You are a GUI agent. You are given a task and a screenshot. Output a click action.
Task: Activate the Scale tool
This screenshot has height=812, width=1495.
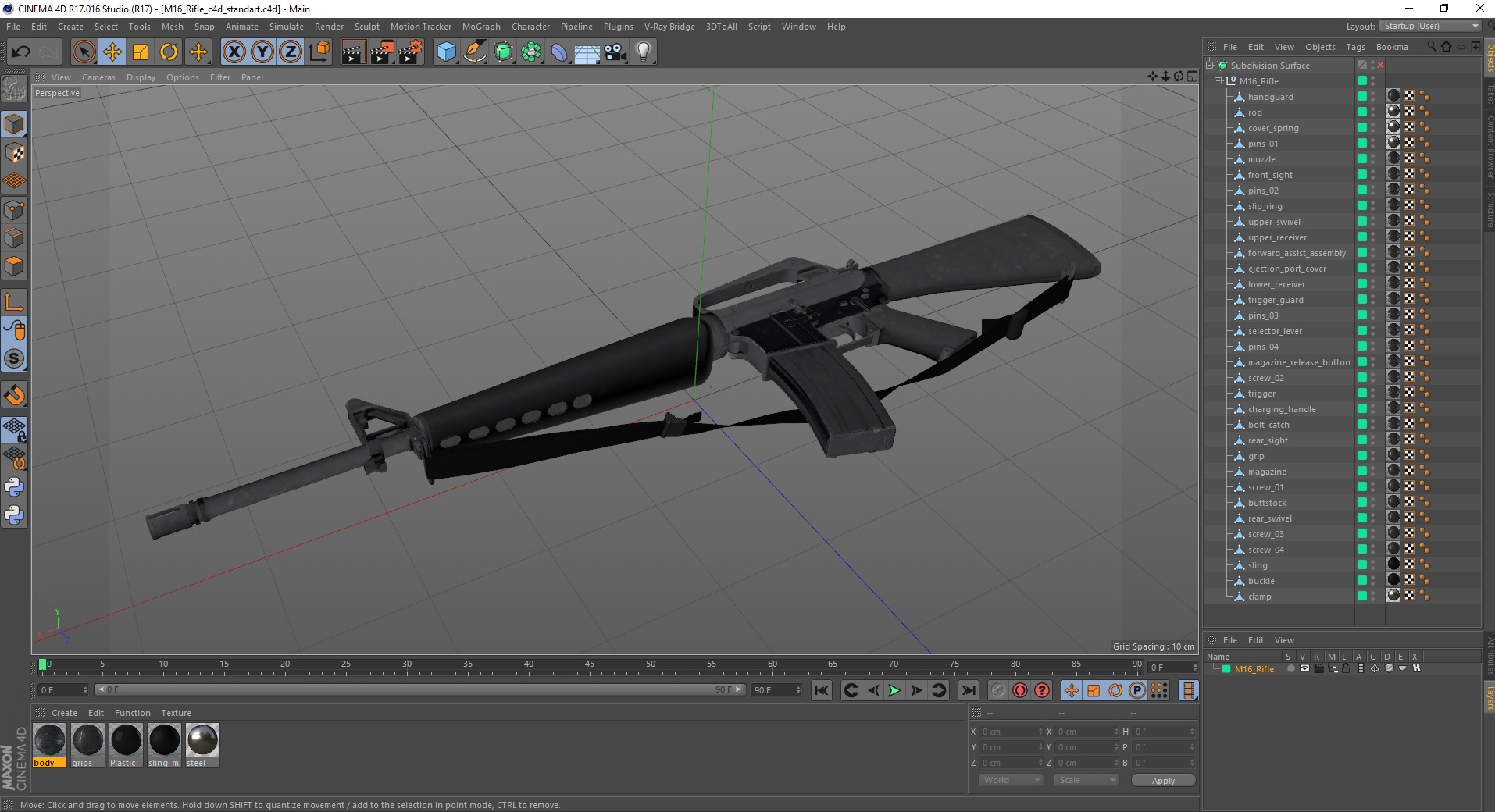pyautogui.click(x=141, y=52)
